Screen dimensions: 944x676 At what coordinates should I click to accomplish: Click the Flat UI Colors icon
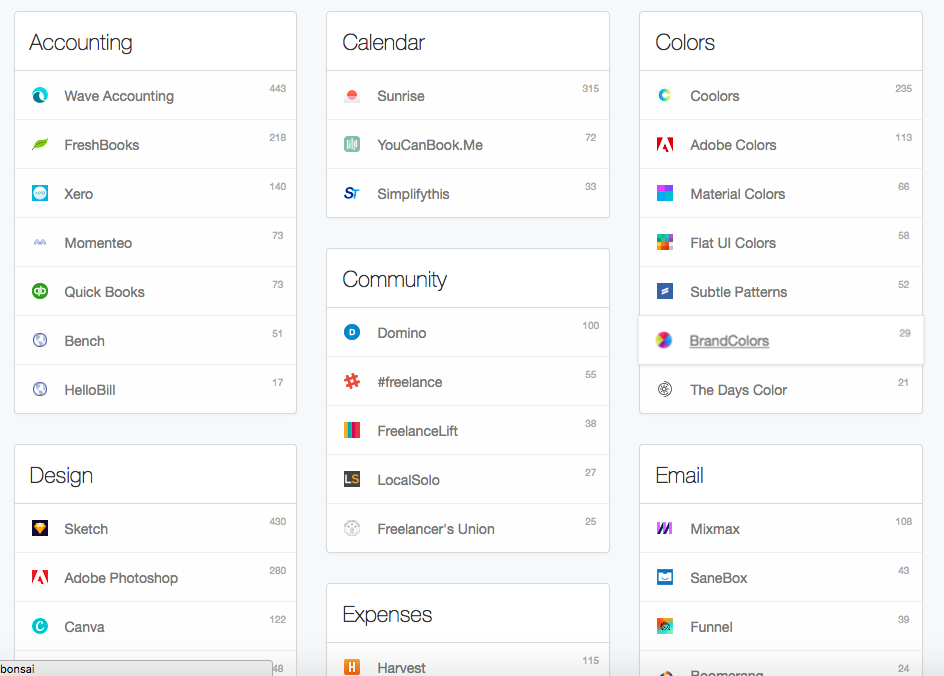[x=665, y=243]
